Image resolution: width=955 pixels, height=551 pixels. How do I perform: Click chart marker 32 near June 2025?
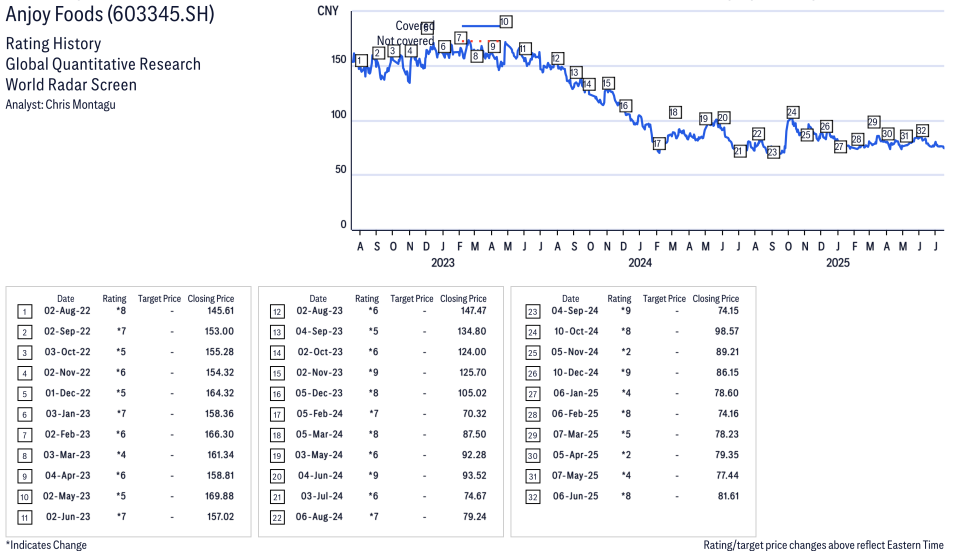922,130
